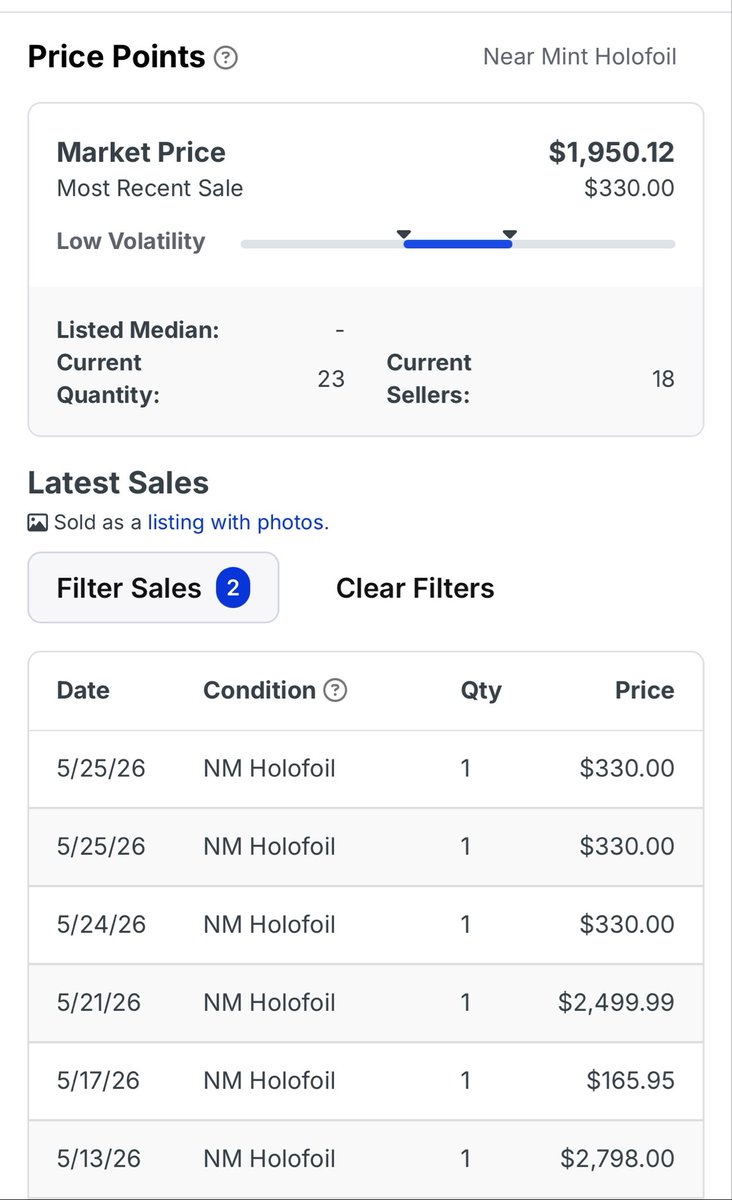Select the 5/24/26 sale row at $330.00
Viewport: 732px width, 1200px height.
pos(366,925)
